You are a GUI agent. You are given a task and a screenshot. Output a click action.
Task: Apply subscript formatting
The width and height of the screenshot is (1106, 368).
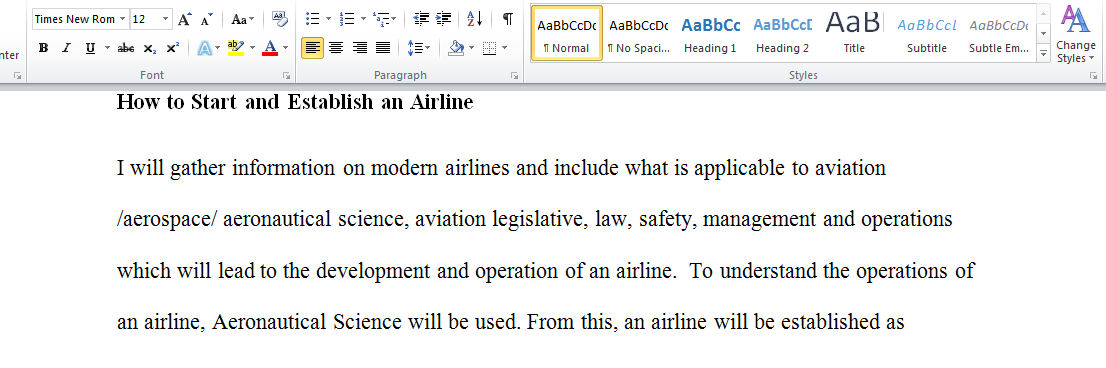[150, 49]
